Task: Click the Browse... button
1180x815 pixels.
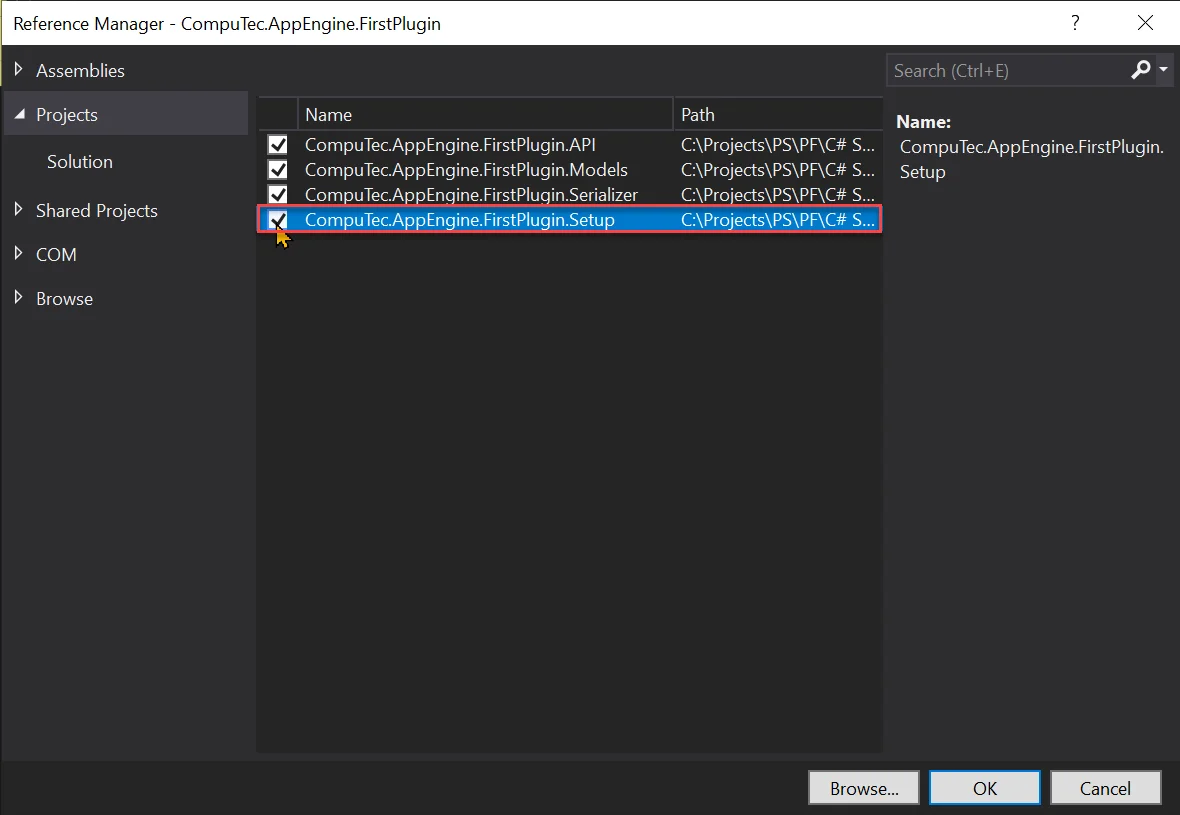Action: pyautogui.click(x=863, y=787)
